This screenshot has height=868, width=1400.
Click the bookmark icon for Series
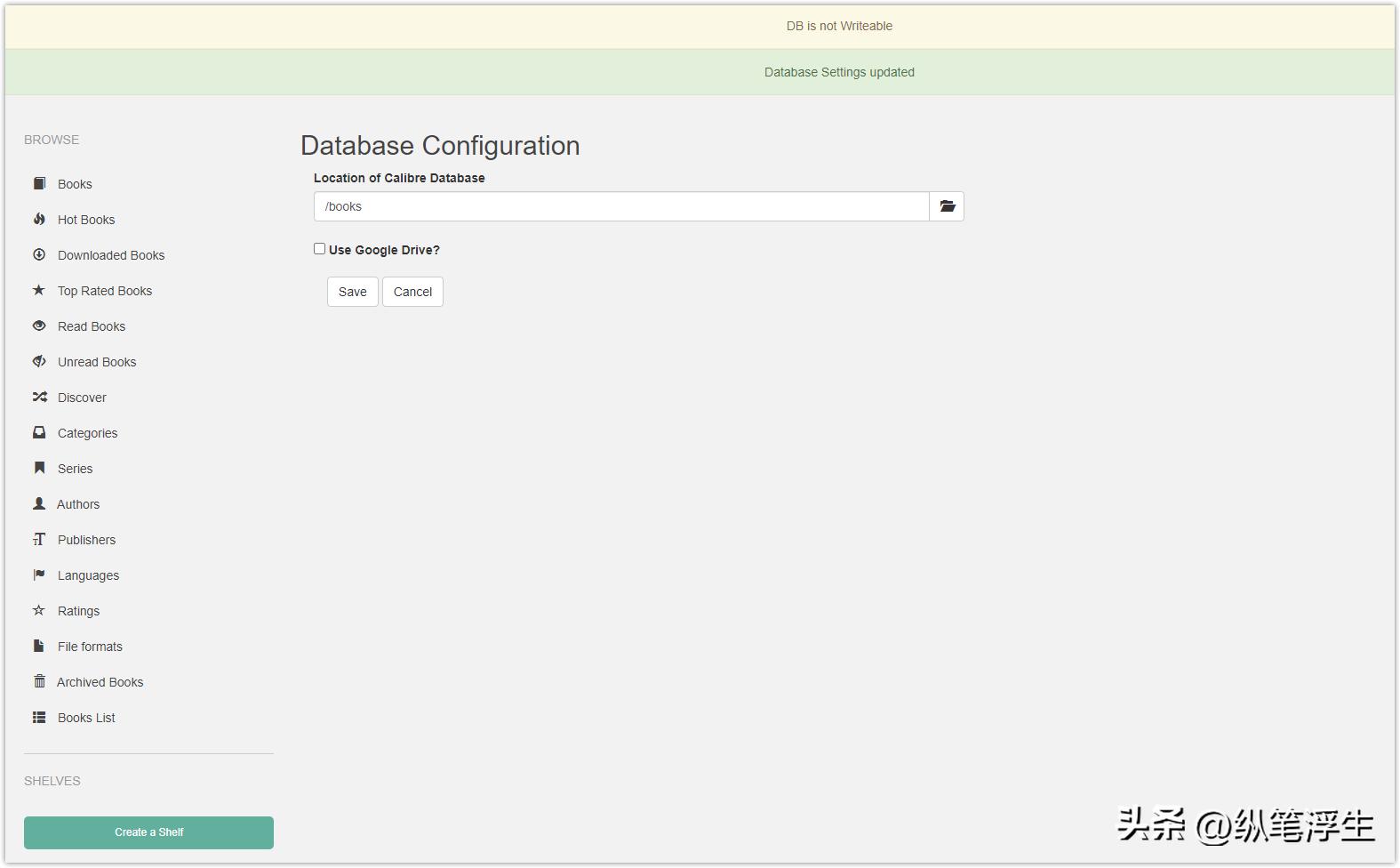click(x=39, y=468)
